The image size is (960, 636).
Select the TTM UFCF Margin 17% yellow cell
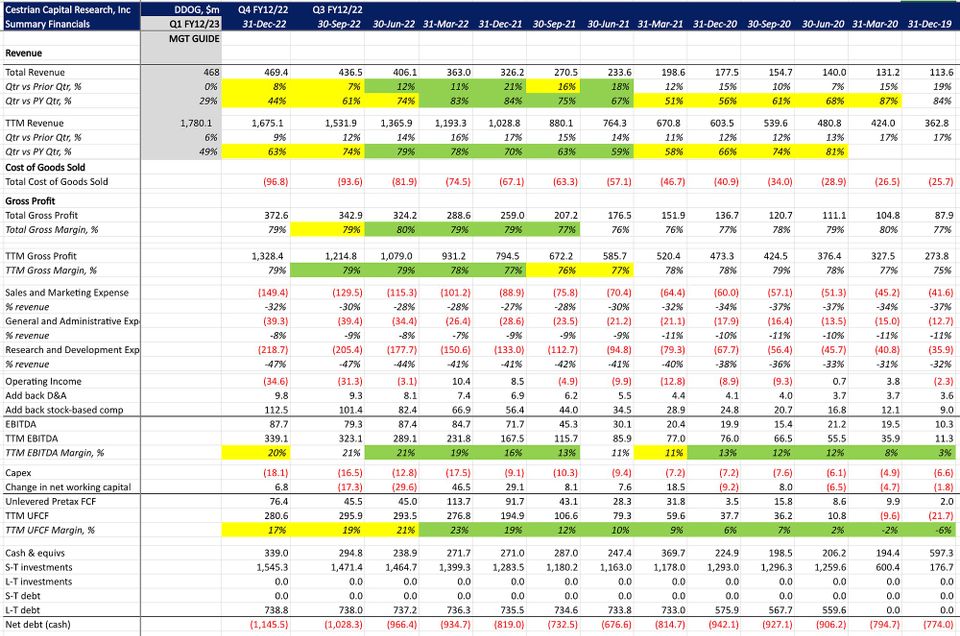[x=257, y=530]
